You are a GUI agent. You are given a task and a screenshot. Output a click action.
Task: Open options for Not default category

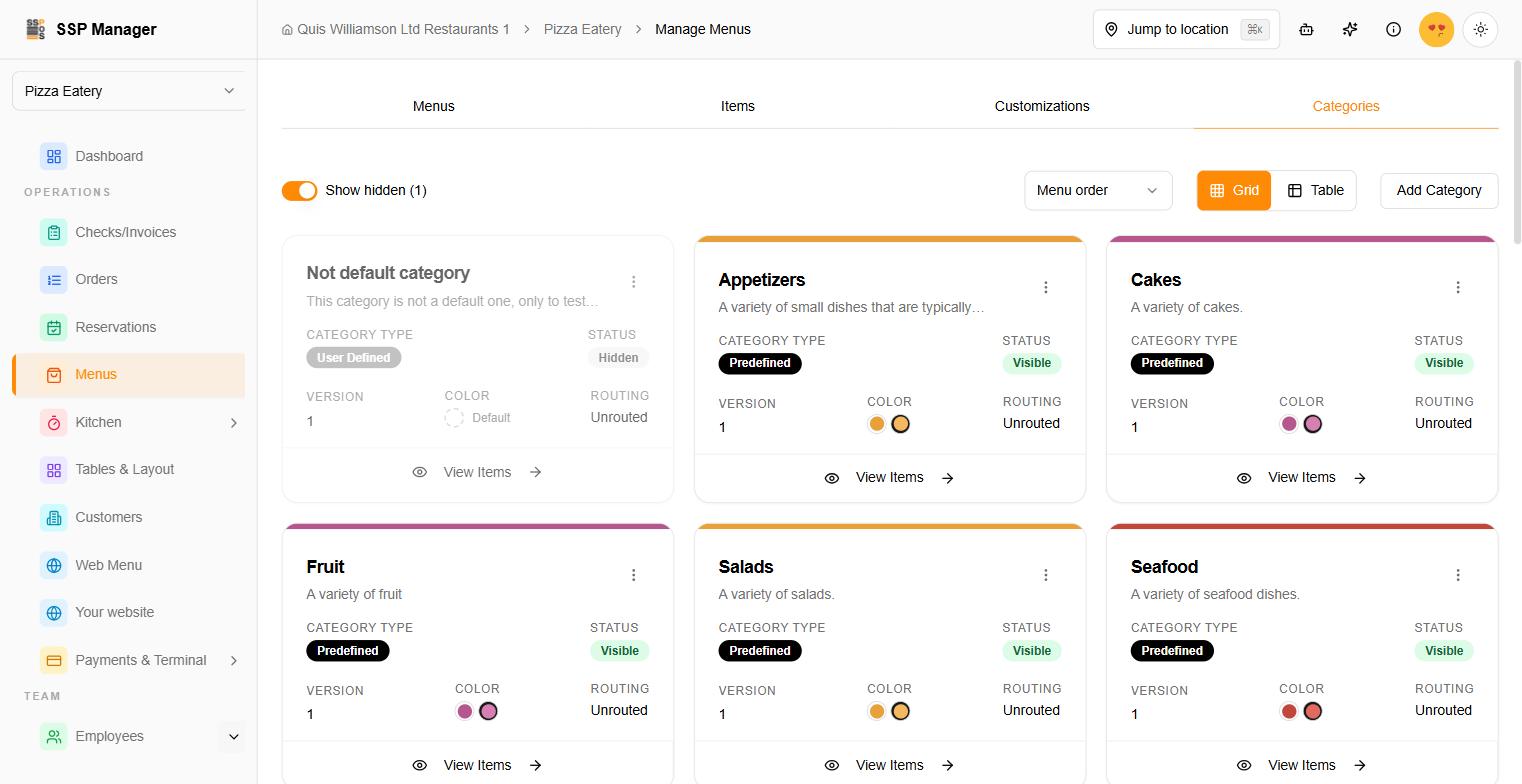coord(634,282)
